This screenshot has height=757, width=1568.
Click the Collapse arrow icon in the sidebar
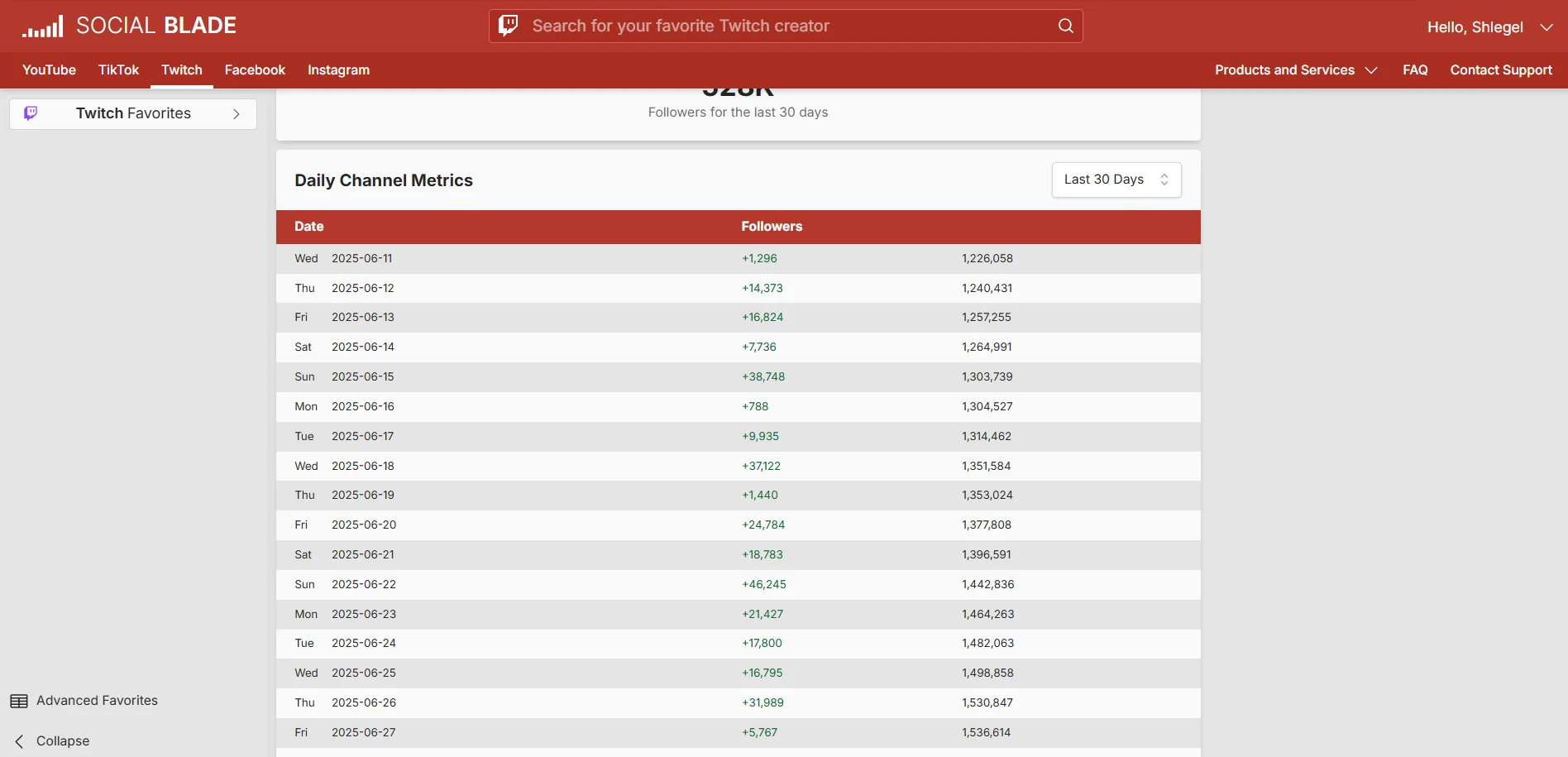click(18, 741)
